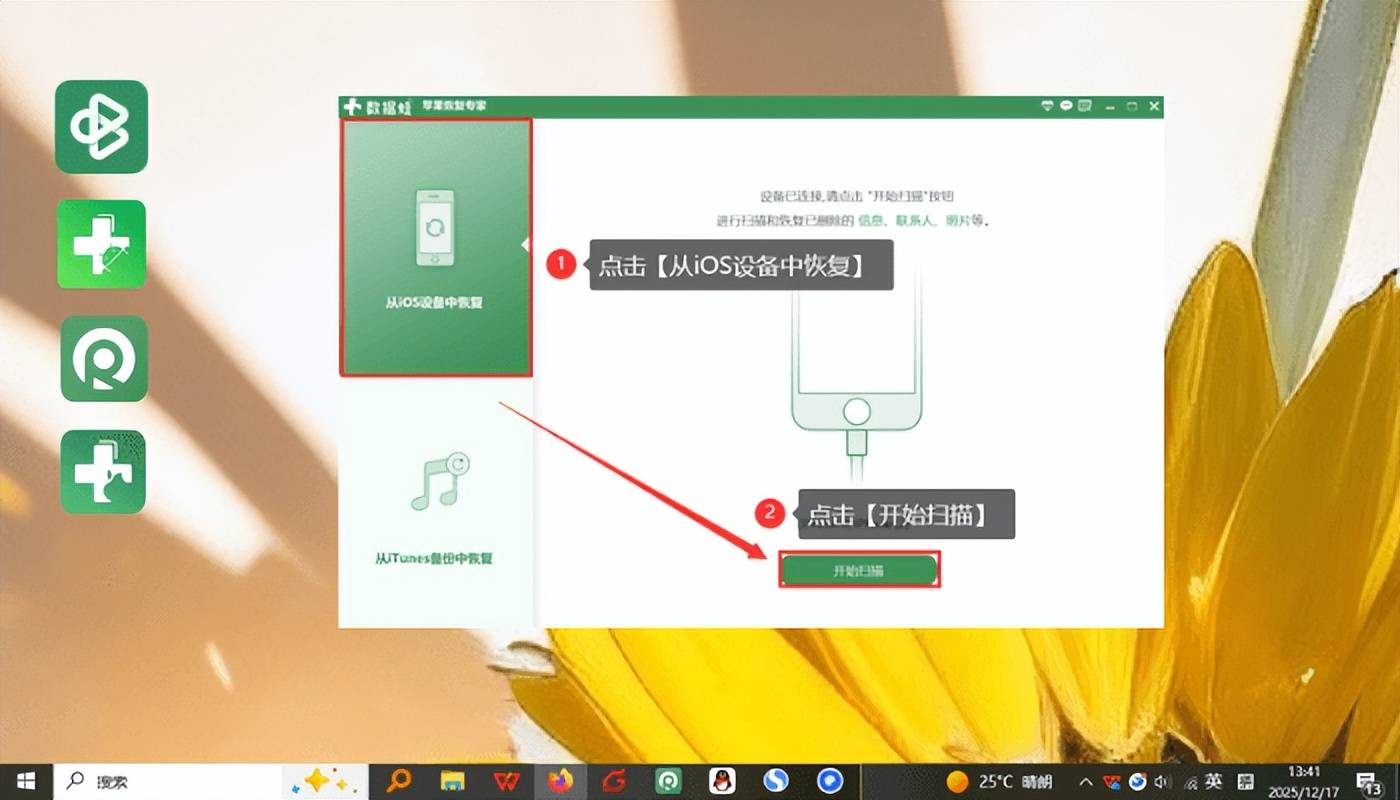
Task: Select the 从iTunes备份中恢复 recovery mode tab
Action: 436,503
